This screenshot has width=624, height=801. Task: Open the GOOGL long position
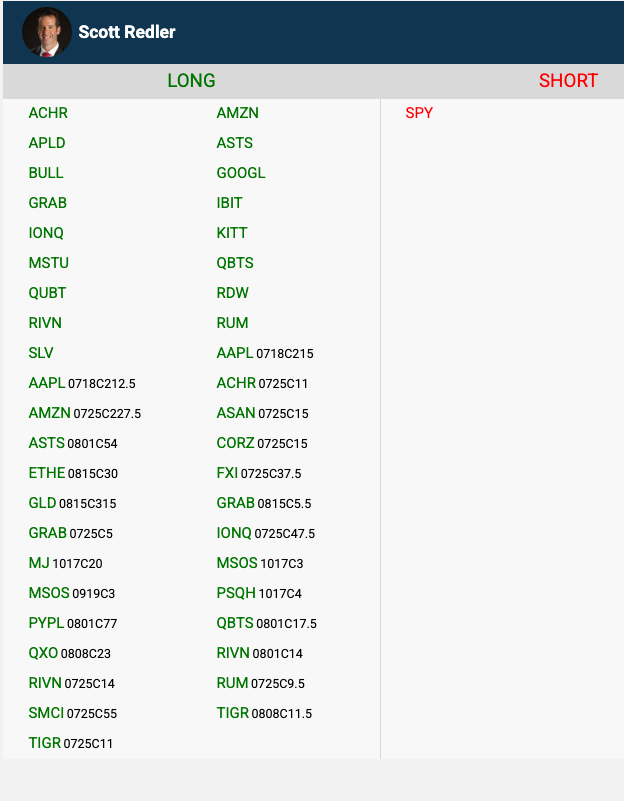(x=241, y=173)
